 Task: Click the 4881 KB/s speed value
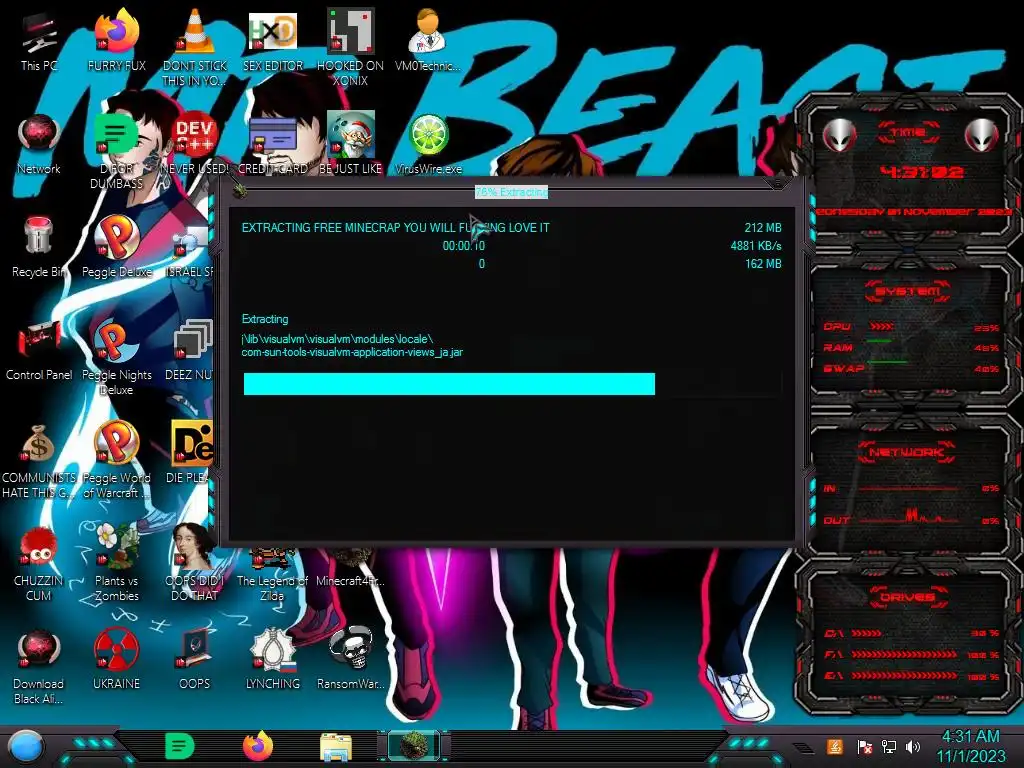[x=756, y=246]
